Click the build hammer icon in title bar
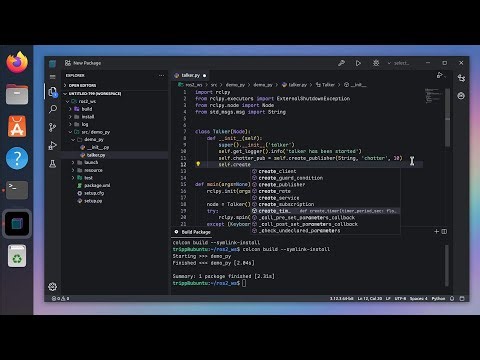This screenshot has height=360, width=480. coord(341,63)
